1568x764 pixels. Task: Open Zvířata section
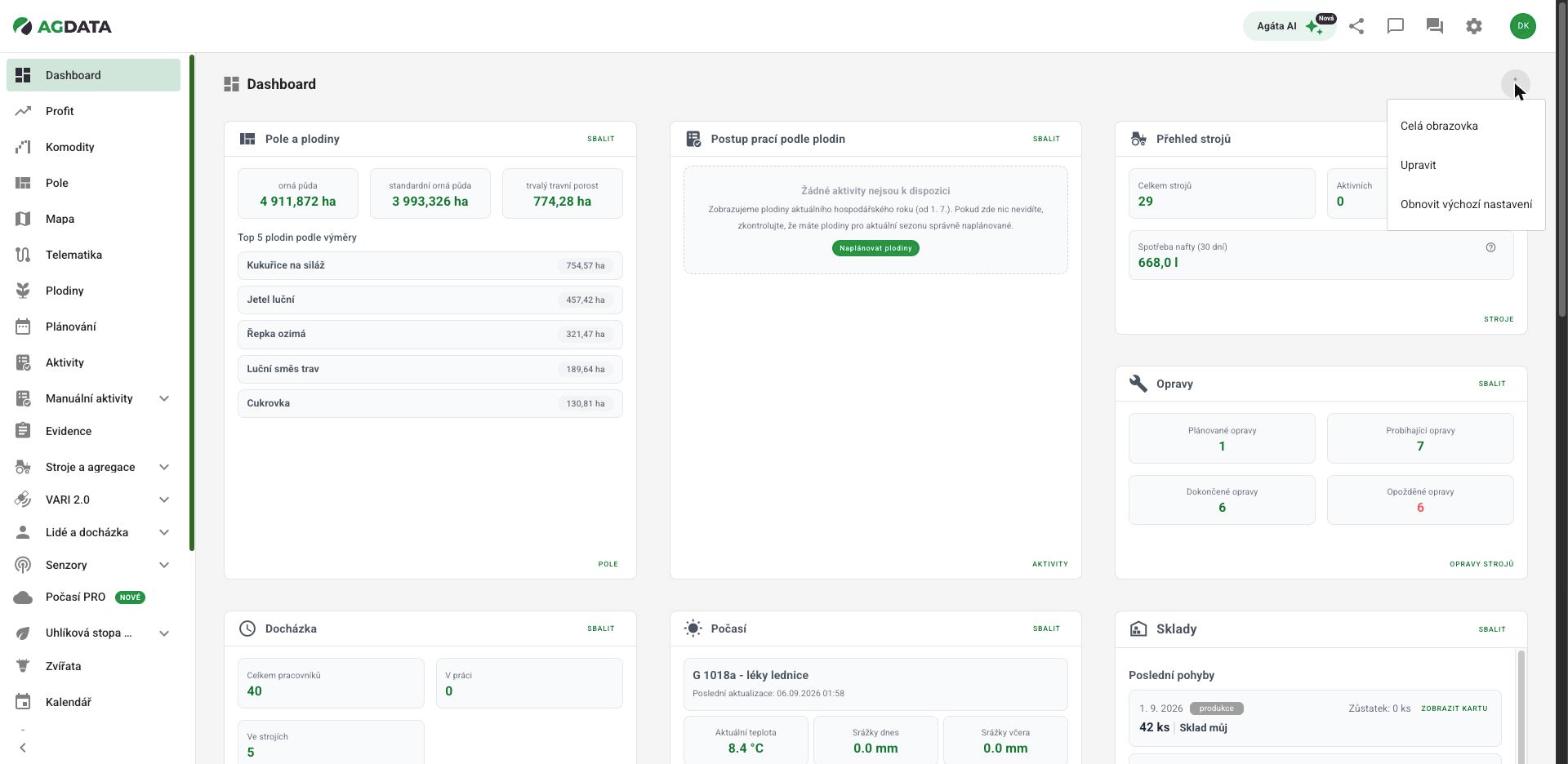pyautogui.click(x=93, y=666)
